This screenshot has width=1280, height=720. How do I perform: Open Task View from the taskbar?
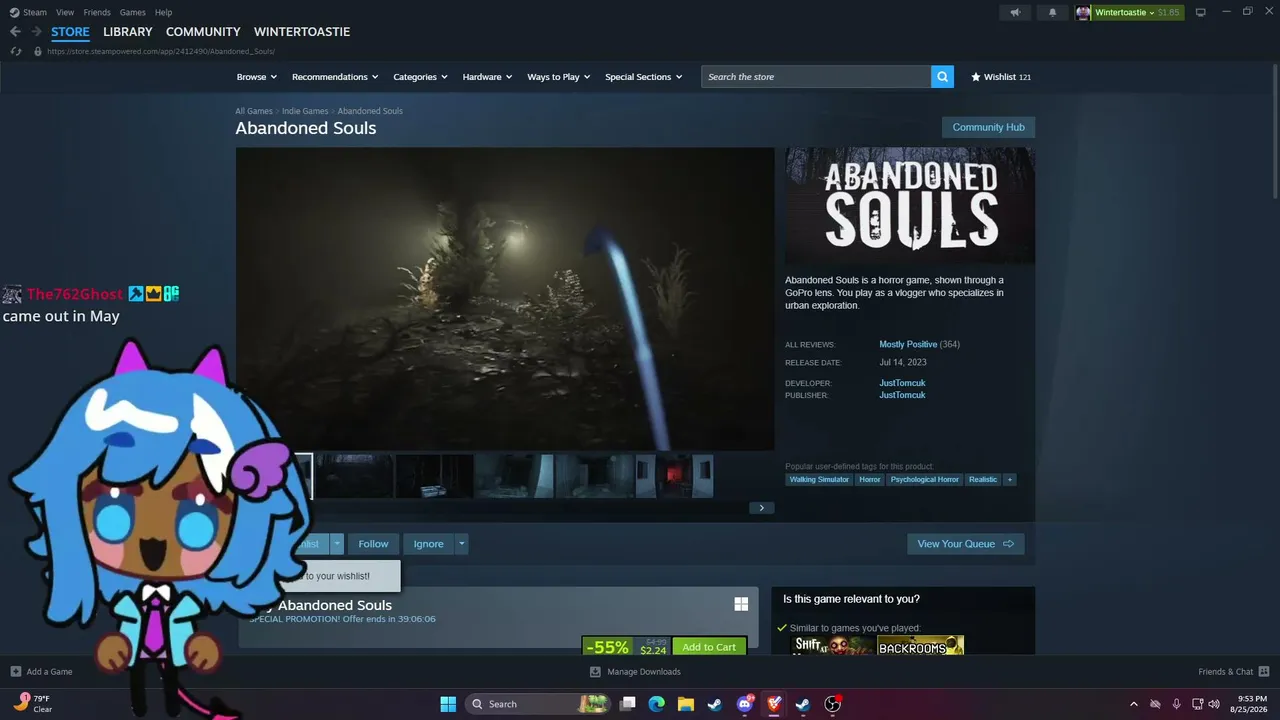(627, 704)
